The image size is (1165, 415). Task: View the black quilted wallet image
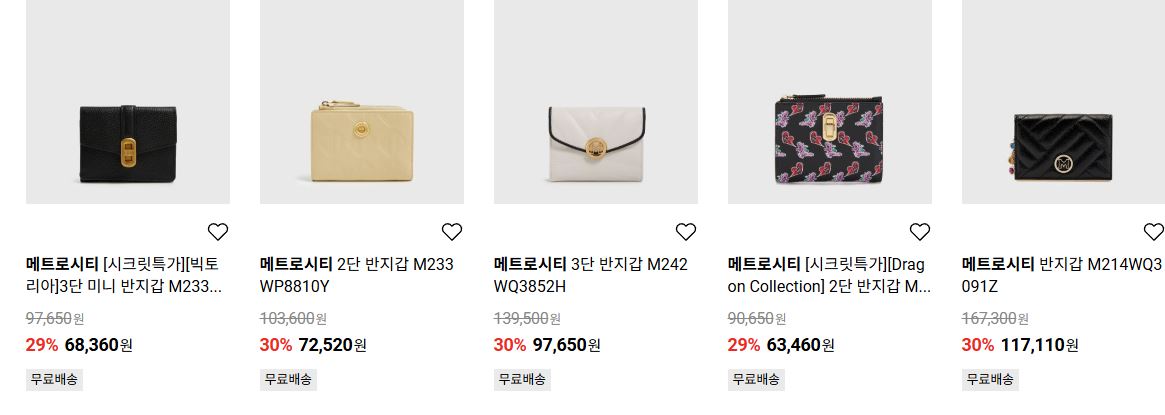point(1063,102)
